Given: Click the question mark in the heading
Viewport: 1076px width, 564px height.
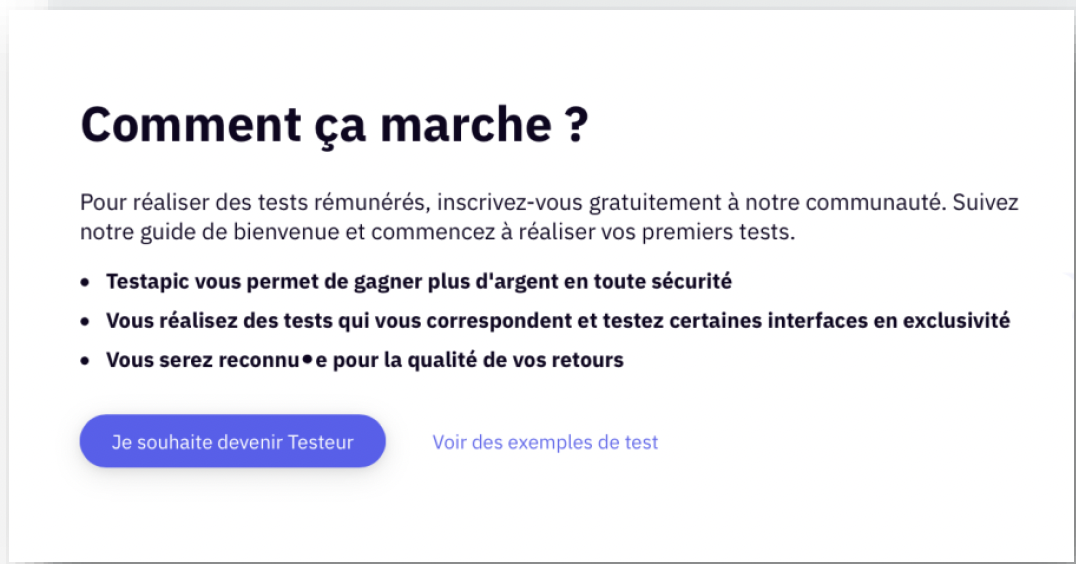Looking at the screenshot, I should 575,125.
